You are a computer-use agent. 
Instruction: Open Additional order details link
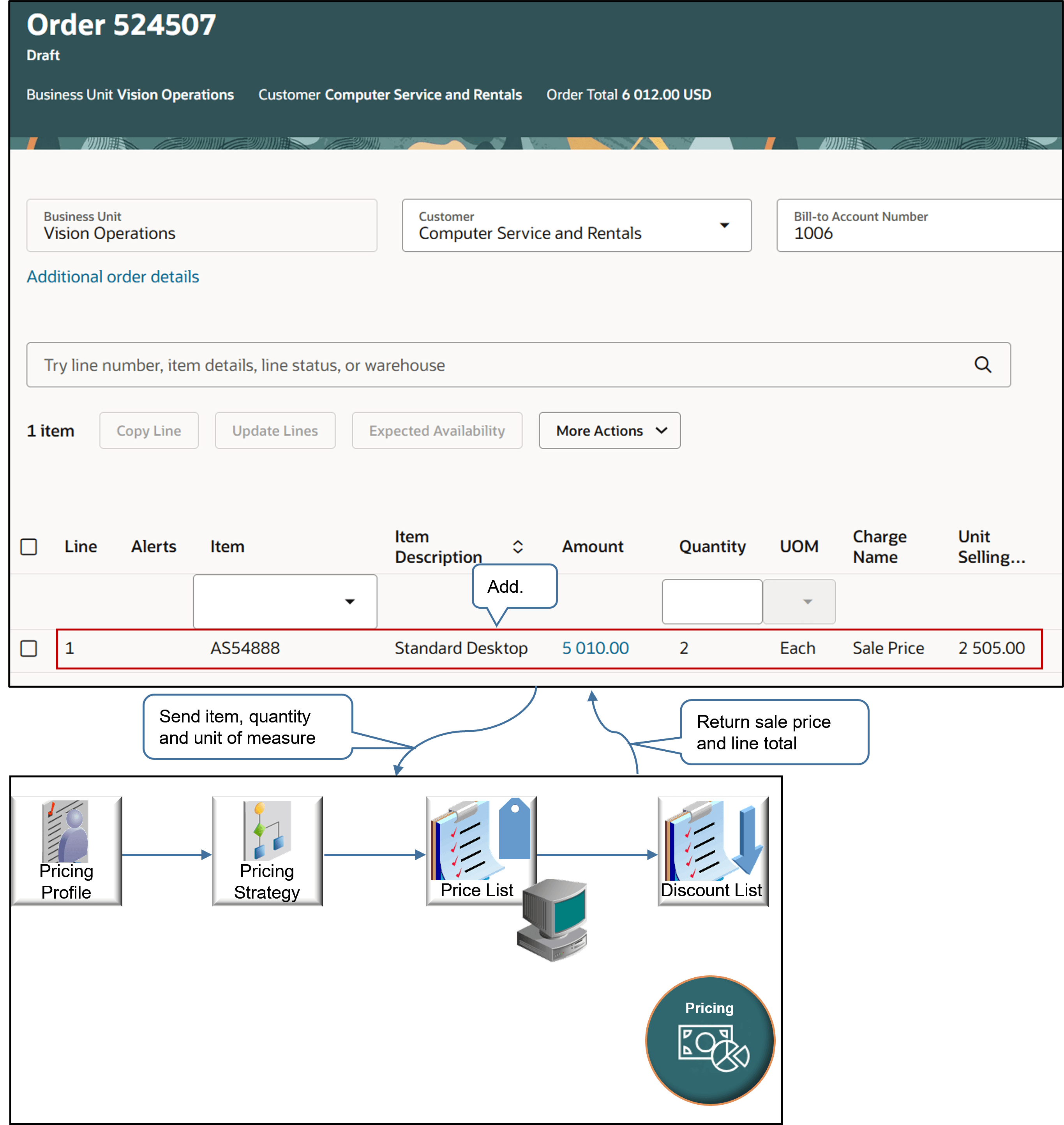click(113, 277)
